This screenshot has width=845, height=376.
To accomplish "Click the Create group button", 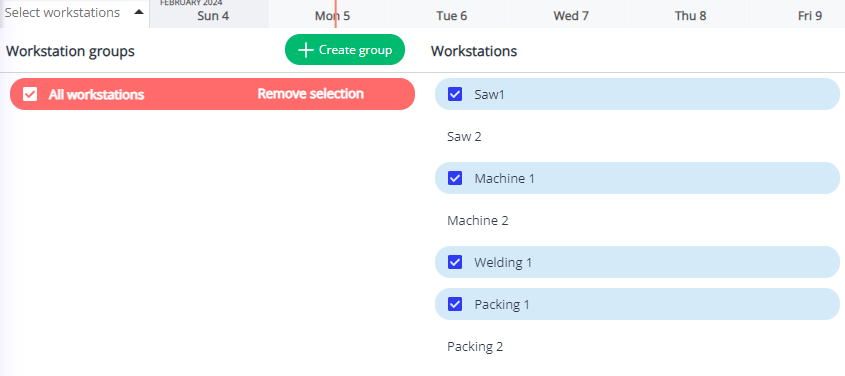I will pyautogui.click(x=345, y=50).
